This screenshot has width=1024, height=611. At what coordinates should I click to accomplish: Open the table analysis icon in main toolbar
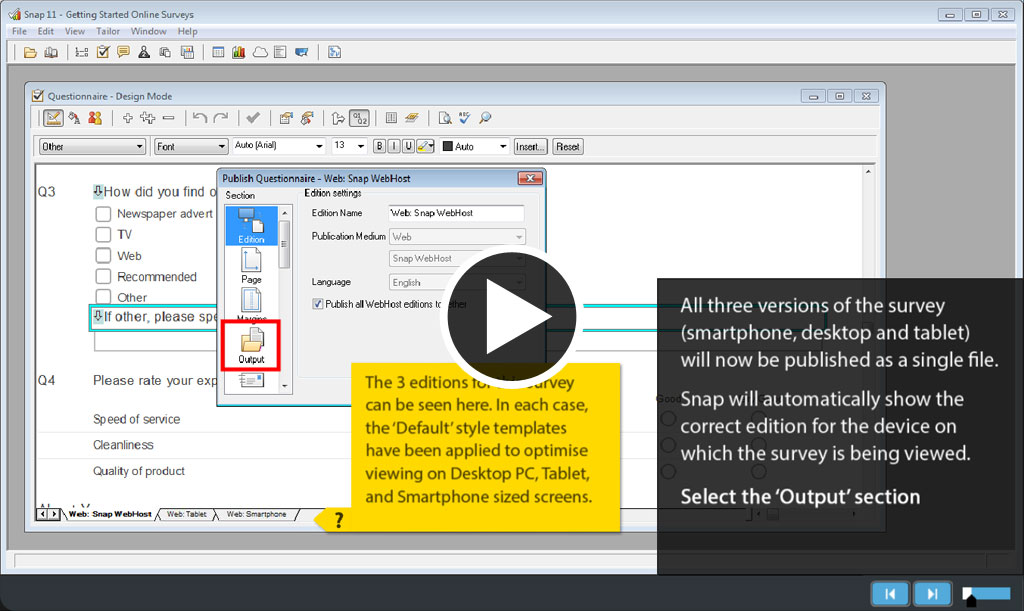[218, 52]
